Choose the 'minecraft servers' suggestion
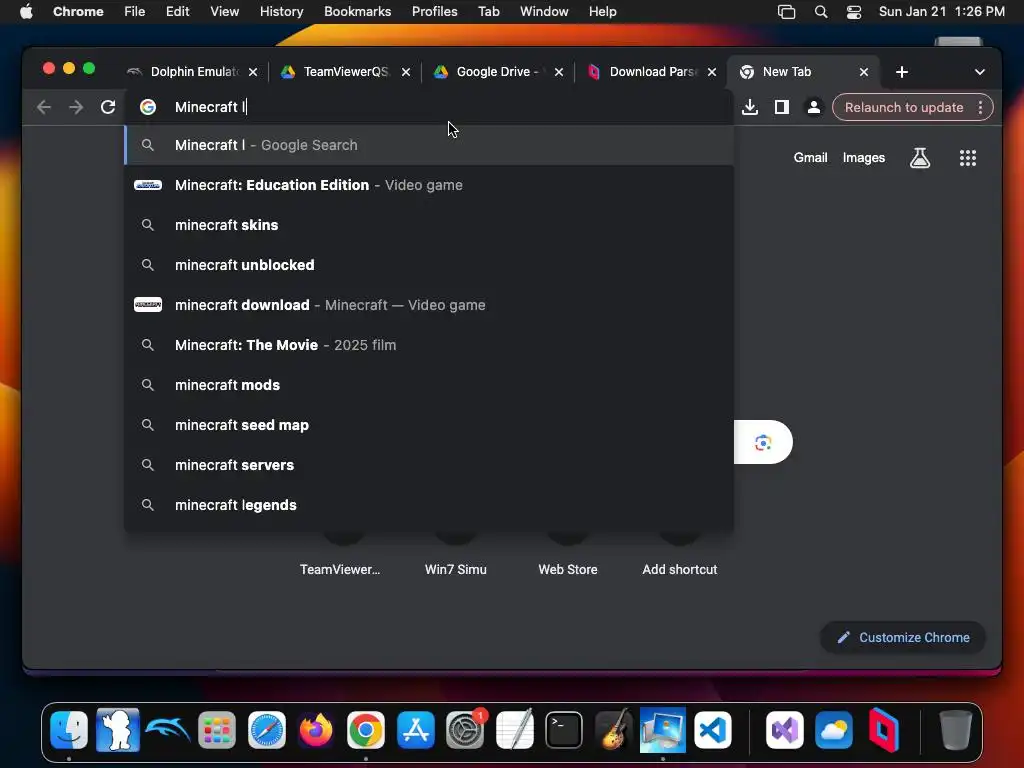This screenshot has width=1024, height=768. (x=429, y=465)
